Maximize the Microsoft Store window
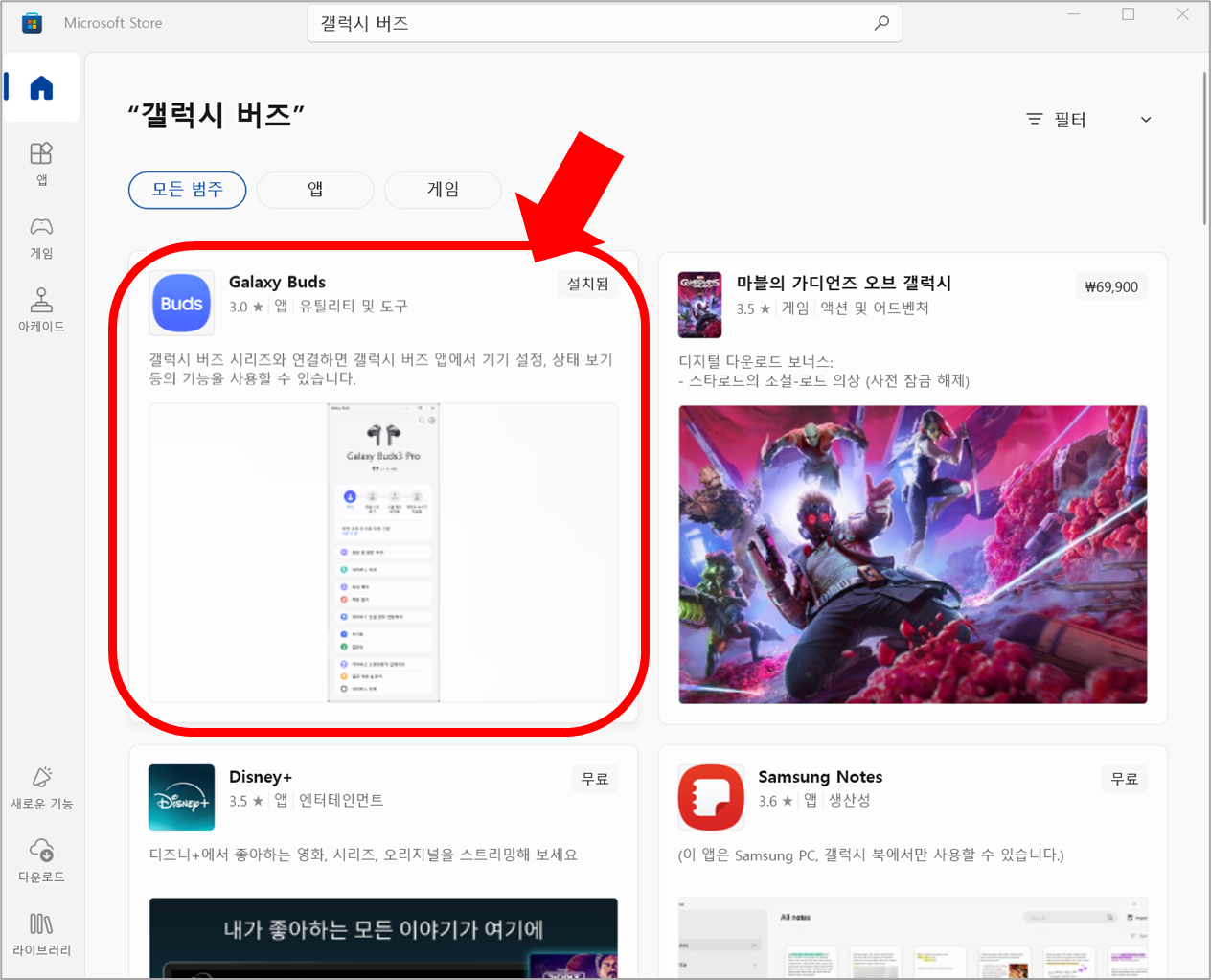Viewport: 1211px width, 980px height. click(x=1129, y=14)
